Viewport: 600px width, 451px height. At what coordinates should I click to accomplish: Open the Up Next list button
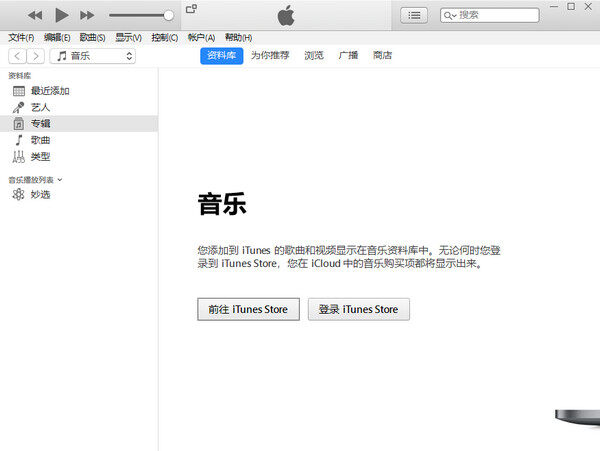pyautogui.click(x=414, y=15)
